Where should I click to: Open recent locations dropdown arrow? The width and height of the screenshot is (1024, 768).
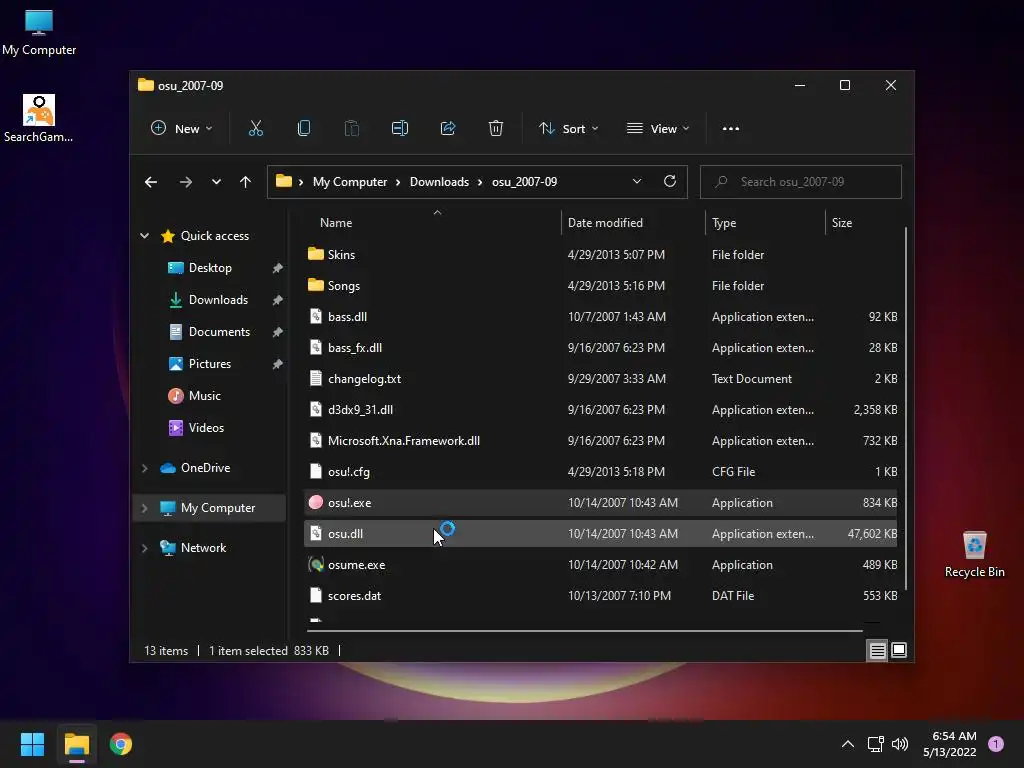[x=216, y=182]
